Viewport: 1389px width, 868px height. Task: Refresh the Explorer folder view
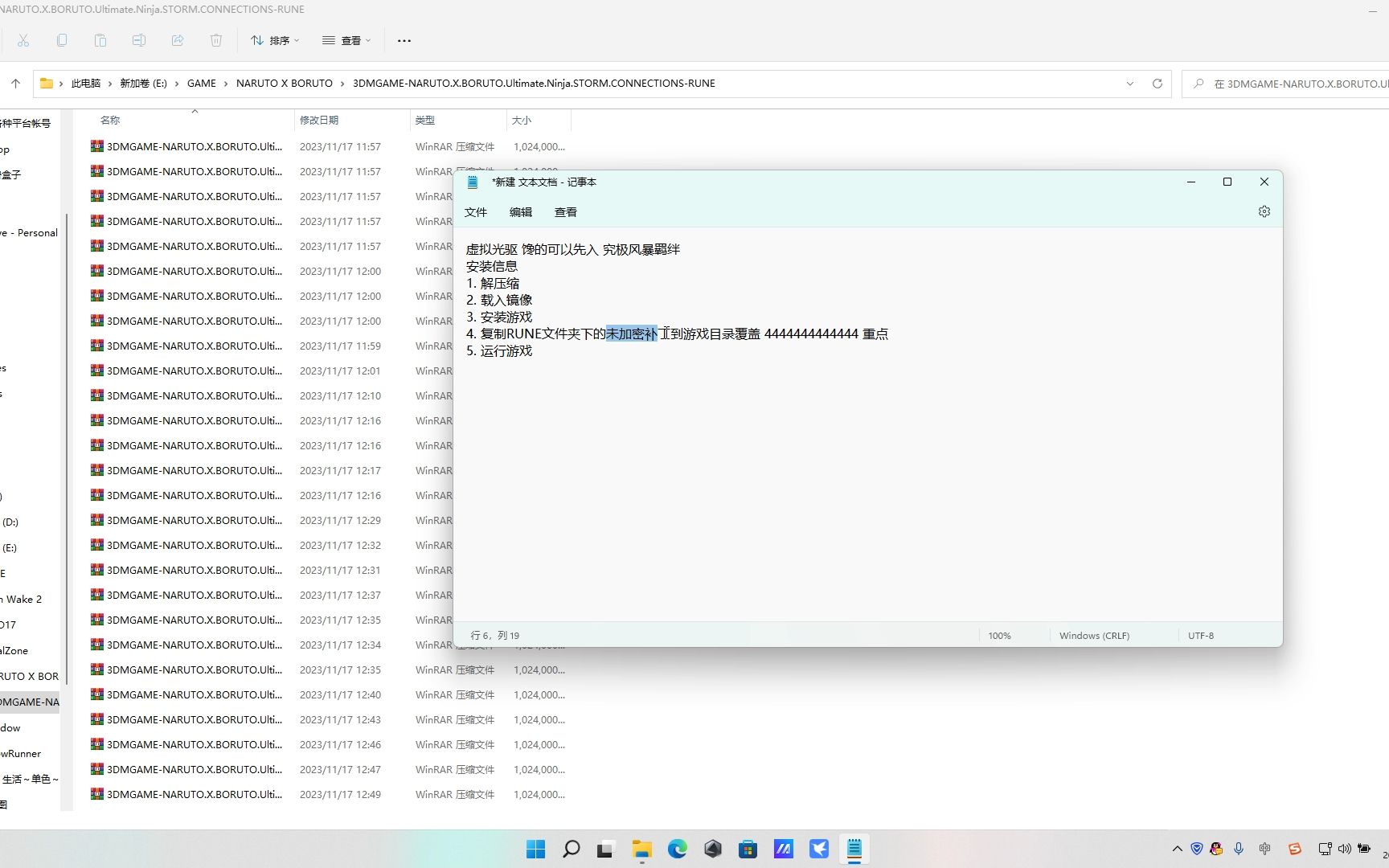(1157, 84)
